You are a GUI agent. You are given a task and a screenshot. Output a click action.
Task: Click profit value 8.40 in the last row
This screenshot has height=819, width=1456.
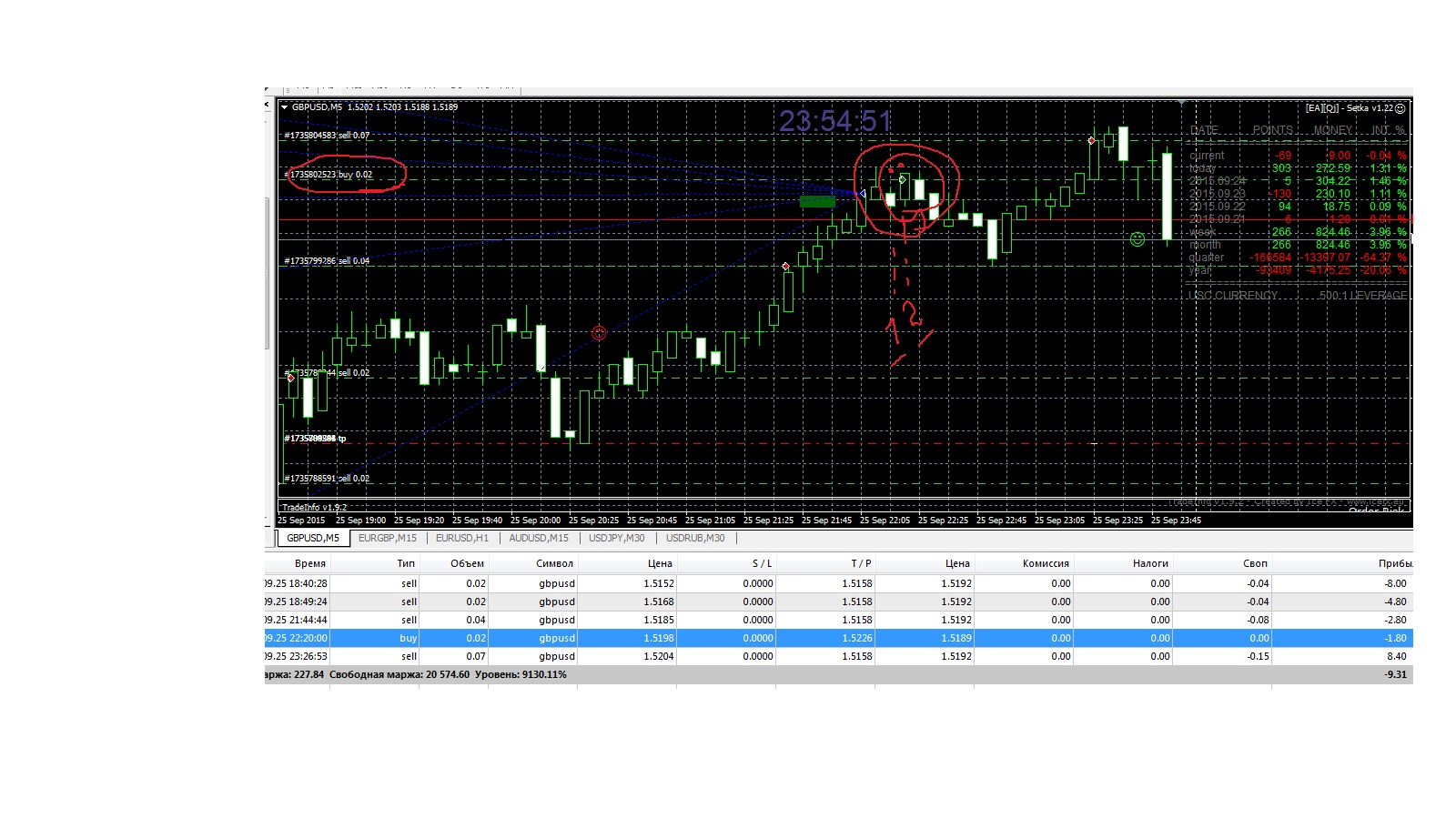(1396, 656)
